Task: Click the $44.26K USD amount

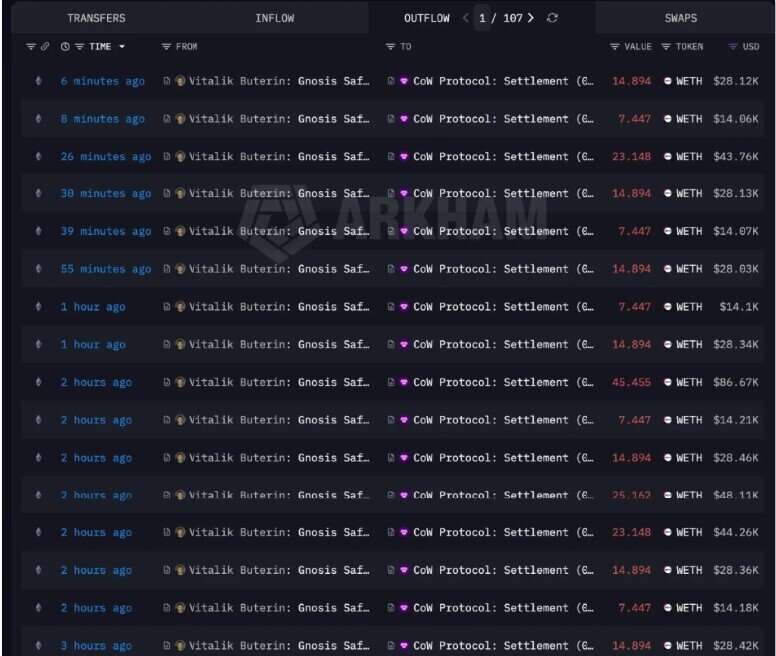Action: [736, 533]
